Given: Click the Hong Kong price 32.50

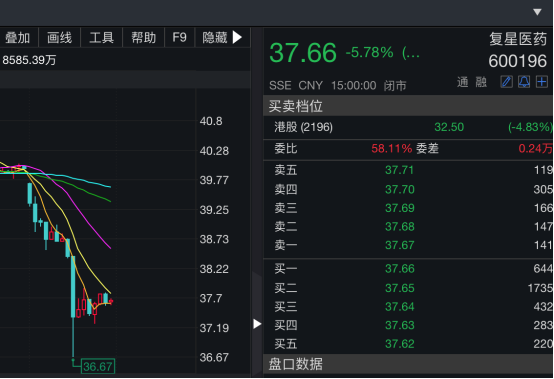Looking at the screenshot, I should (x=449, y=127).
